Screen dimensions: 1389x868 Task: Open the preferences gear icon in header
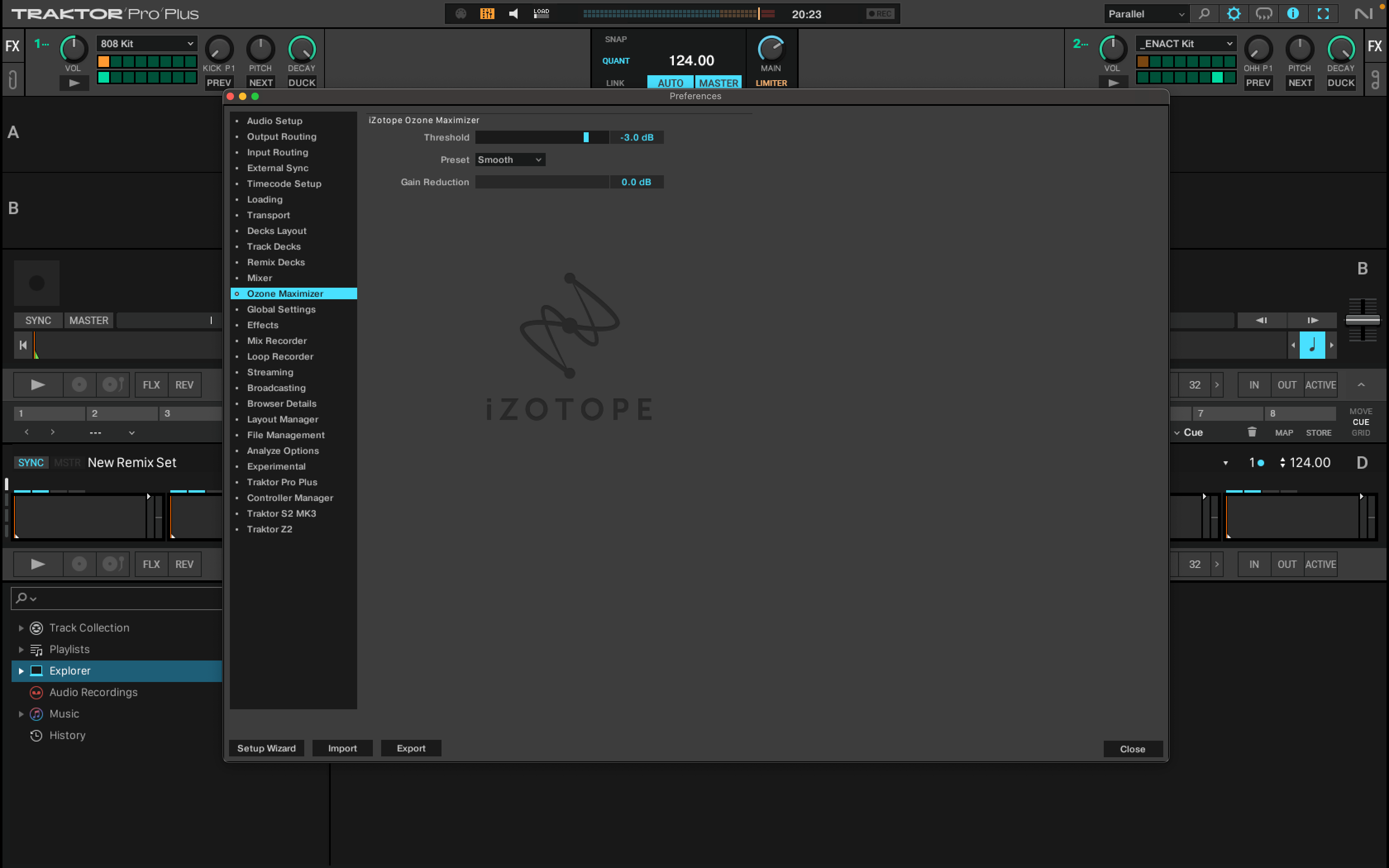[x=1234, y=14]
